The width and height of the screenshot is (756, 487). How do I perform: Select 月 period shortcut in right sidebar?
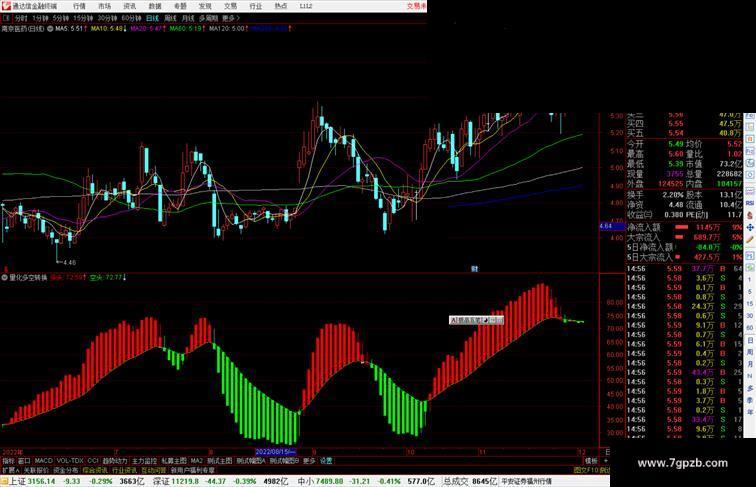750,364
